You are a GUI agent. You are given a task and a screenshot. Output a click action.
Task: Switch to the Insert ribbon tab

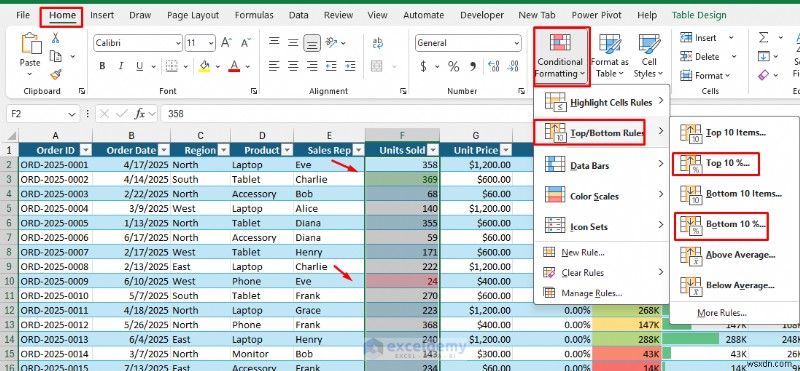(x=102, y=15)
